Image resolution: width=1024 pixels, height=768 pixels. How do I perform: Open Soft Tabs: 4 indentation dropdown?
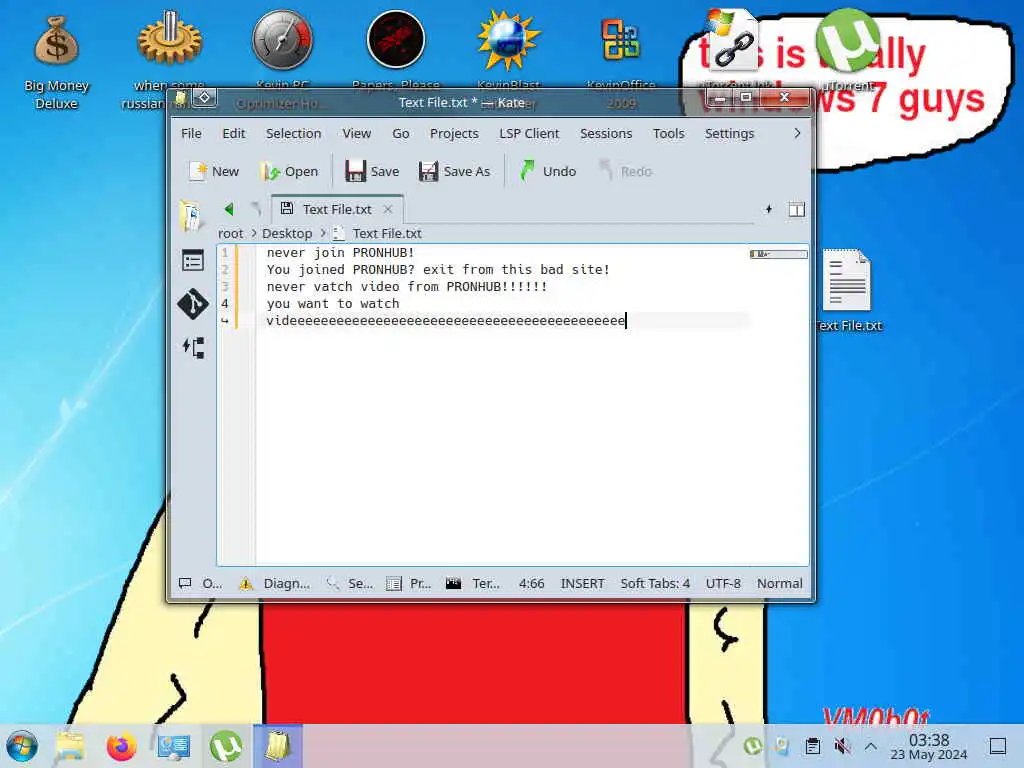[655, 583]
